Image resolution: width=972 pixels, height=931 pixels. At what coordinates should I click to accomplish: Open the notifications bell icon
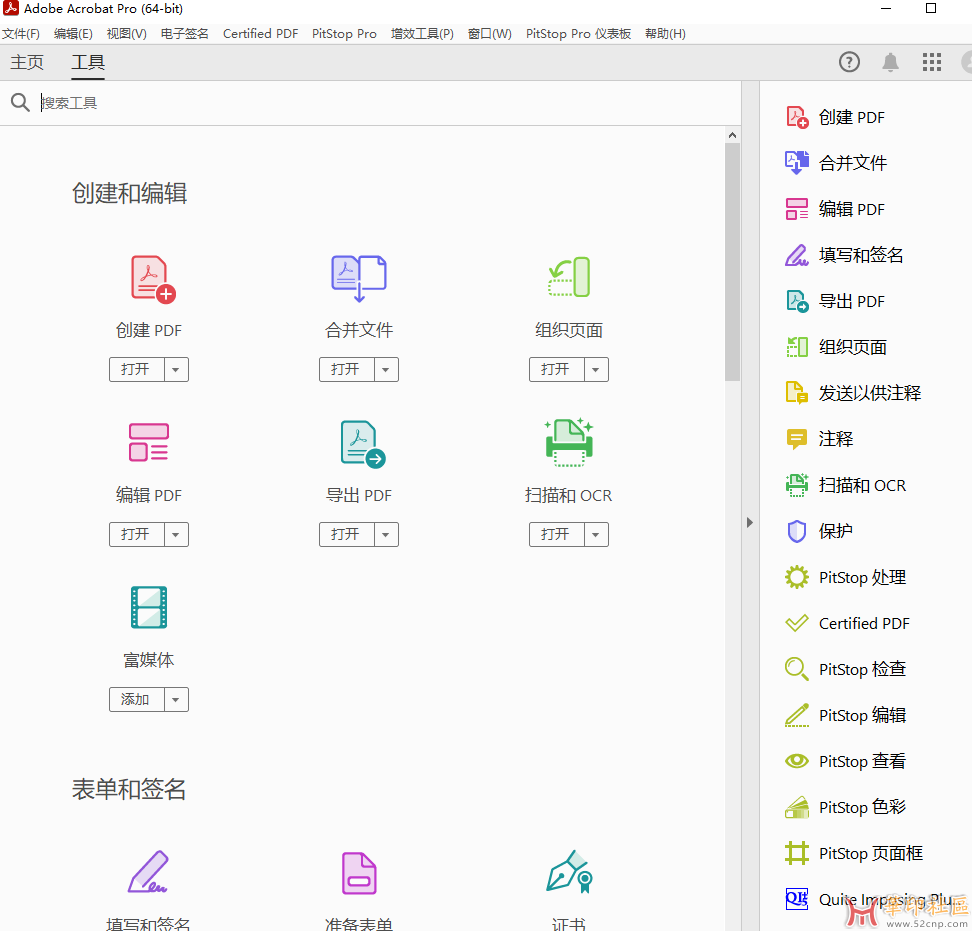click(890, 62)
